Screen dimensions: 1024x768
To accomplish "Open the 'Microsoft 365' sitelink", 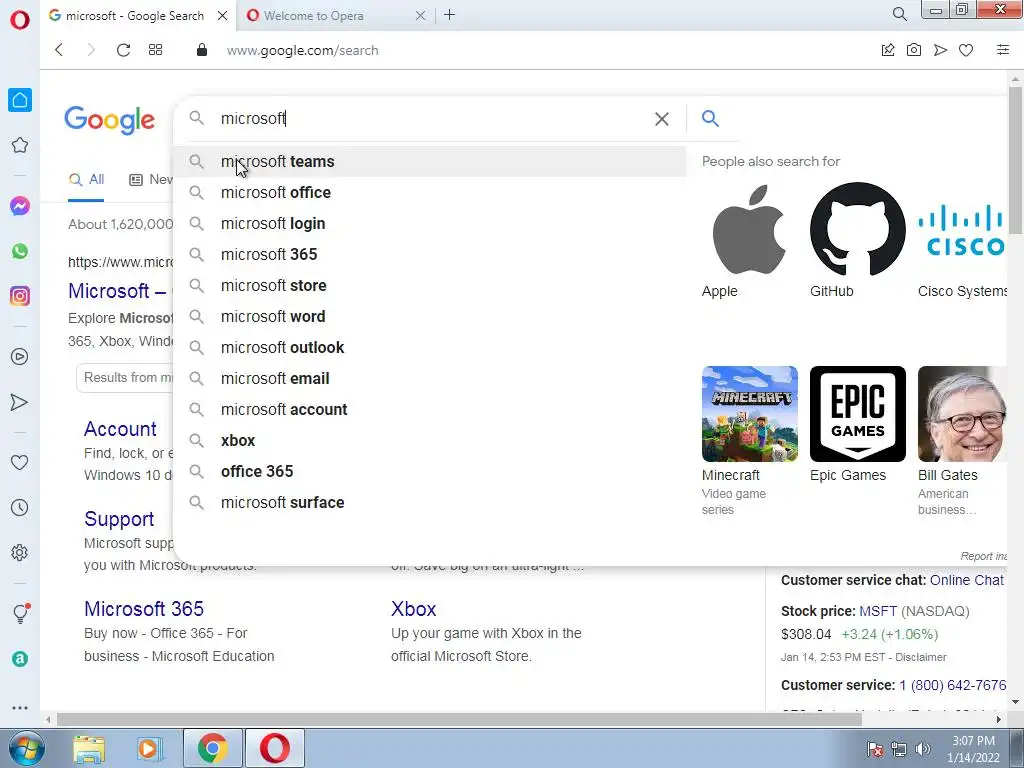I will [x=144, y=609].
